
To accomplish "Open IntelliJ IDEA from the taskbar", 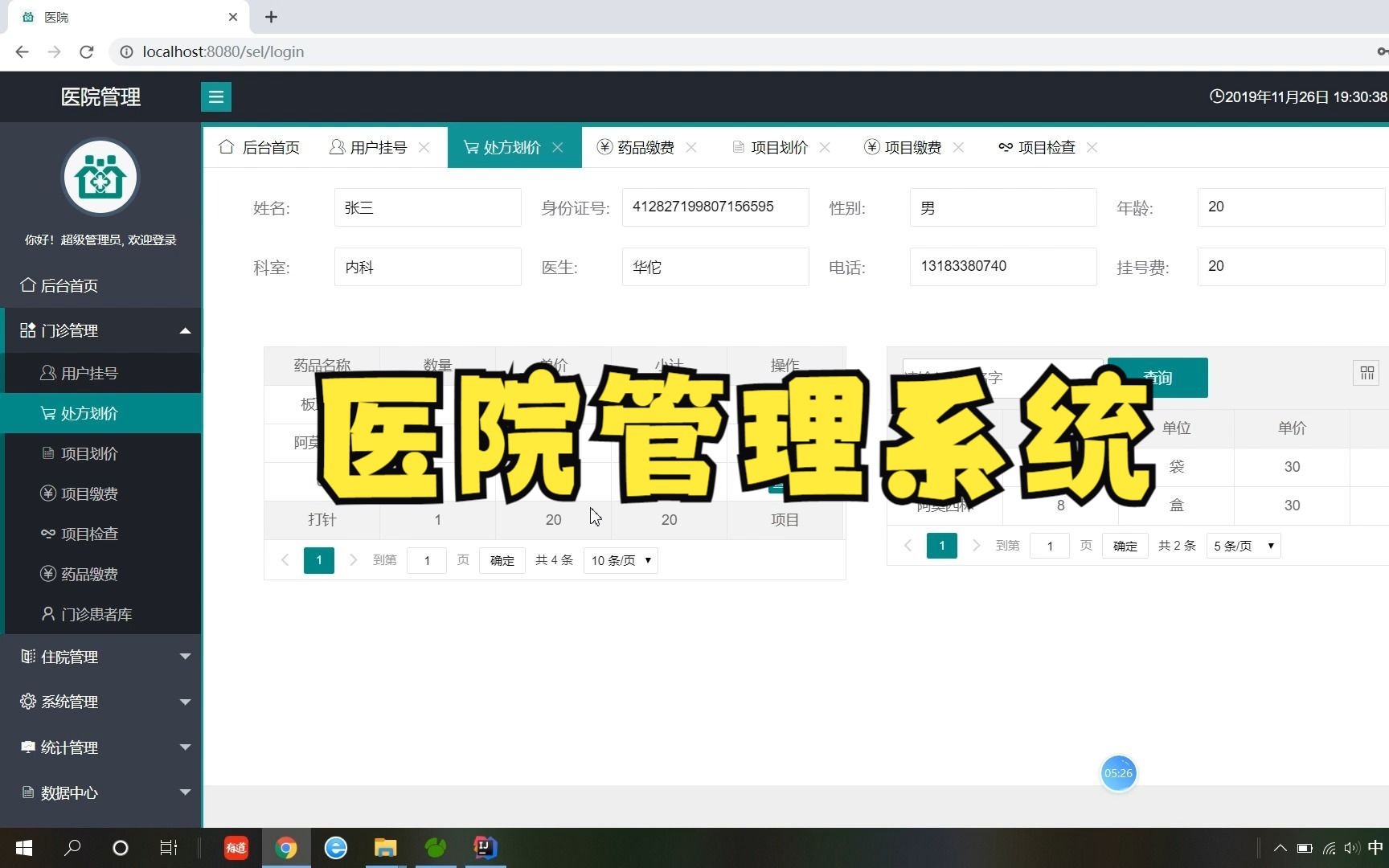I will point(486,848).
